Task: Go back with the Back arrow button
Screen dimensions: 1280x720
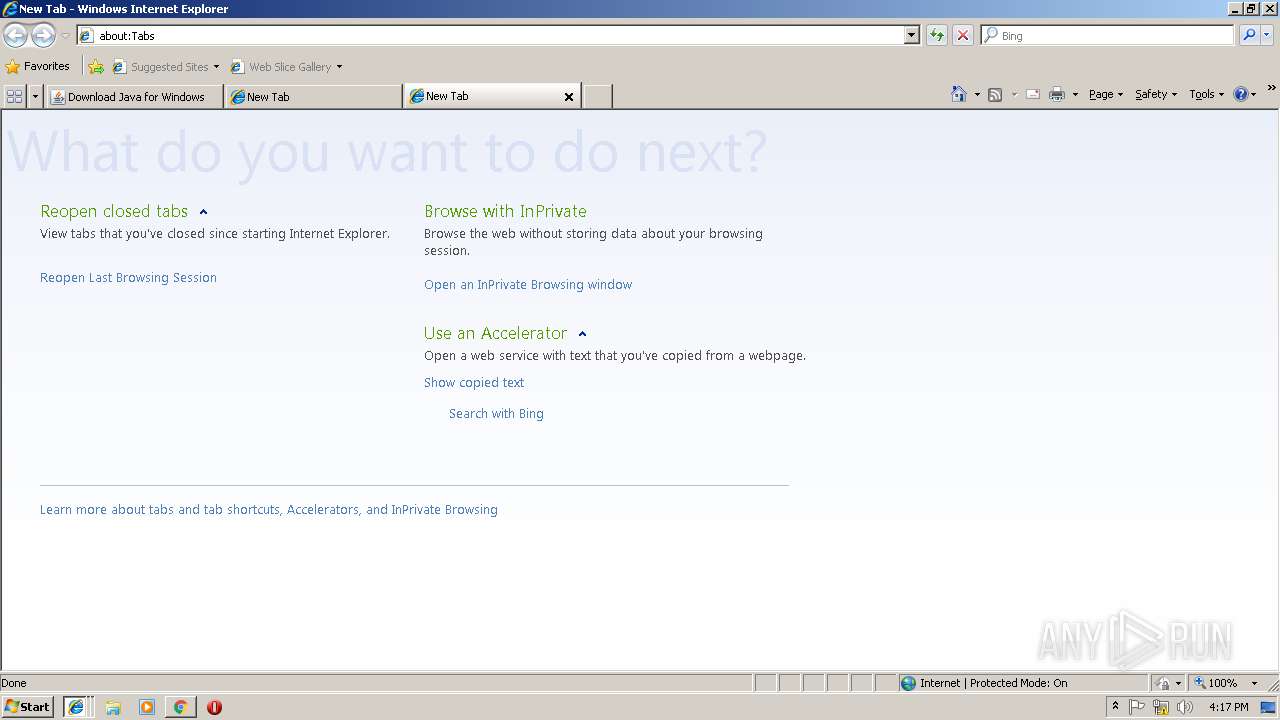Action: 15,35
